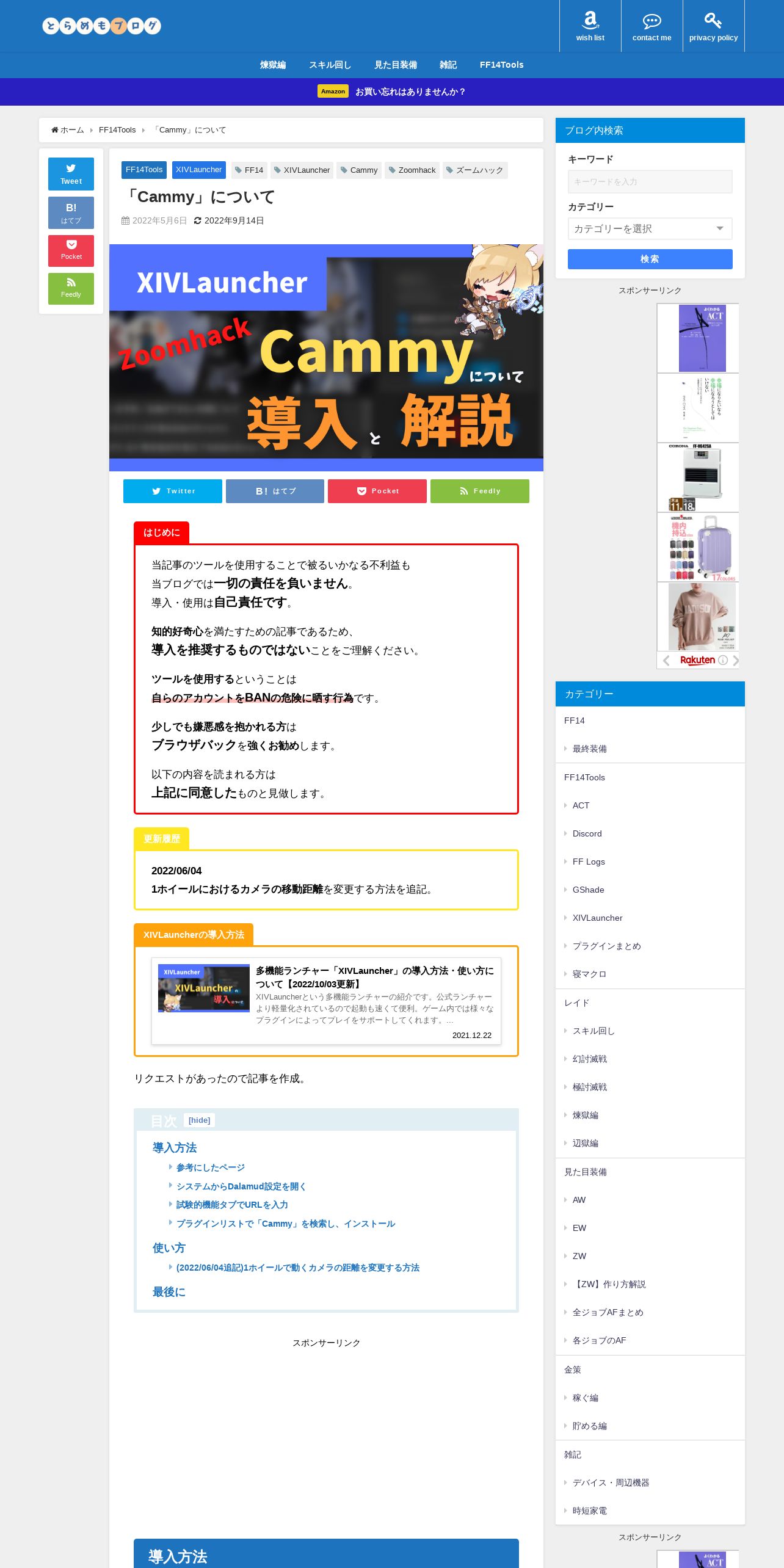Select the XIVLauncher category label
Screen dimensions: 784x1568
click(199, 170)
